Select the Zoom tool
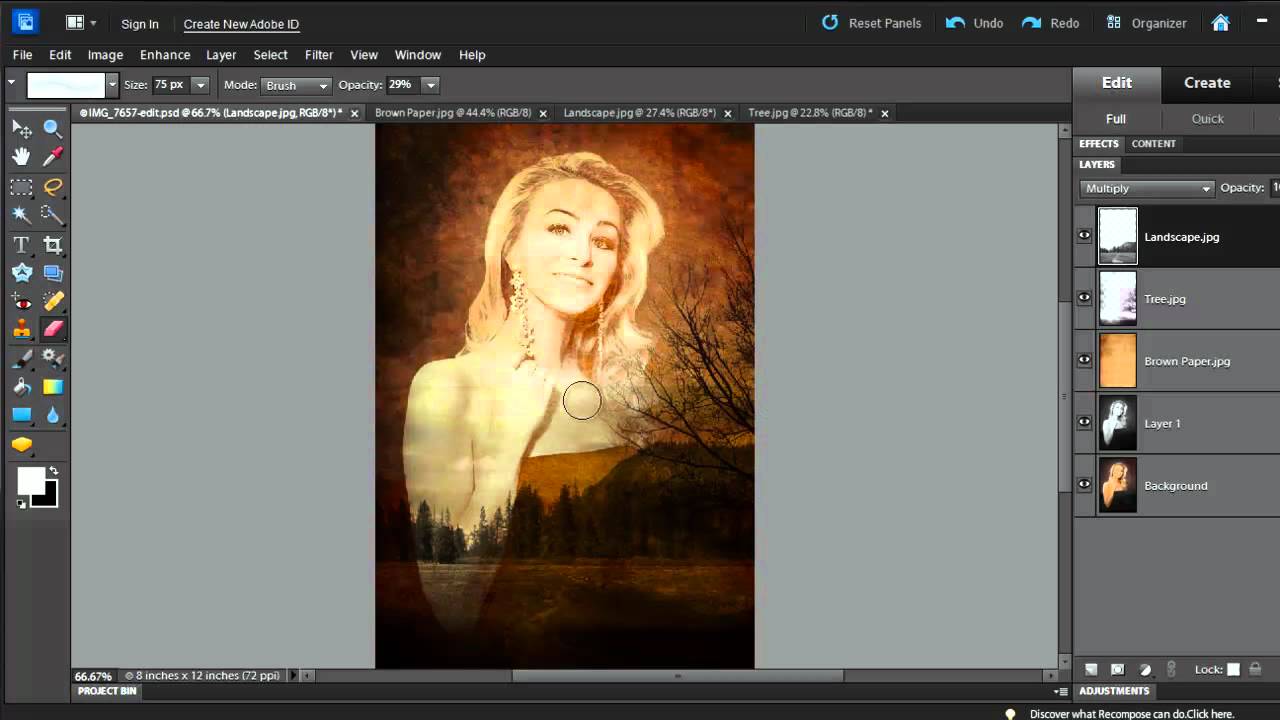 pos(53,128)
